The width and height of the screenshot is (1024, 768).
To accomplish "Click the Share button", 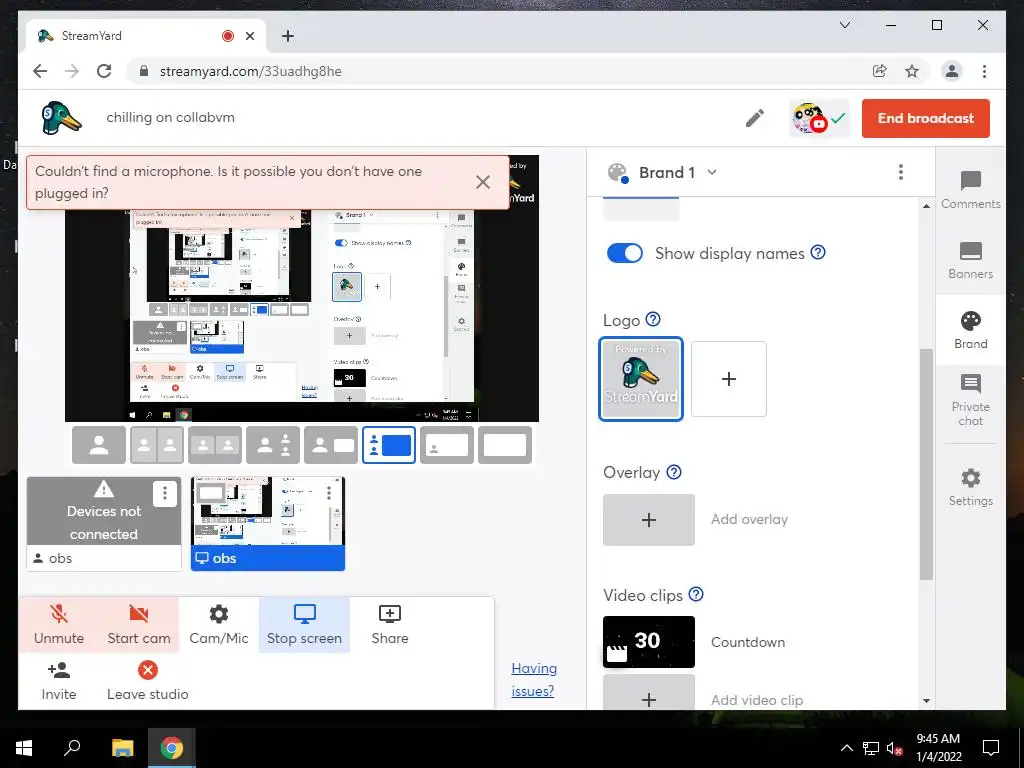I will [390, 625].
